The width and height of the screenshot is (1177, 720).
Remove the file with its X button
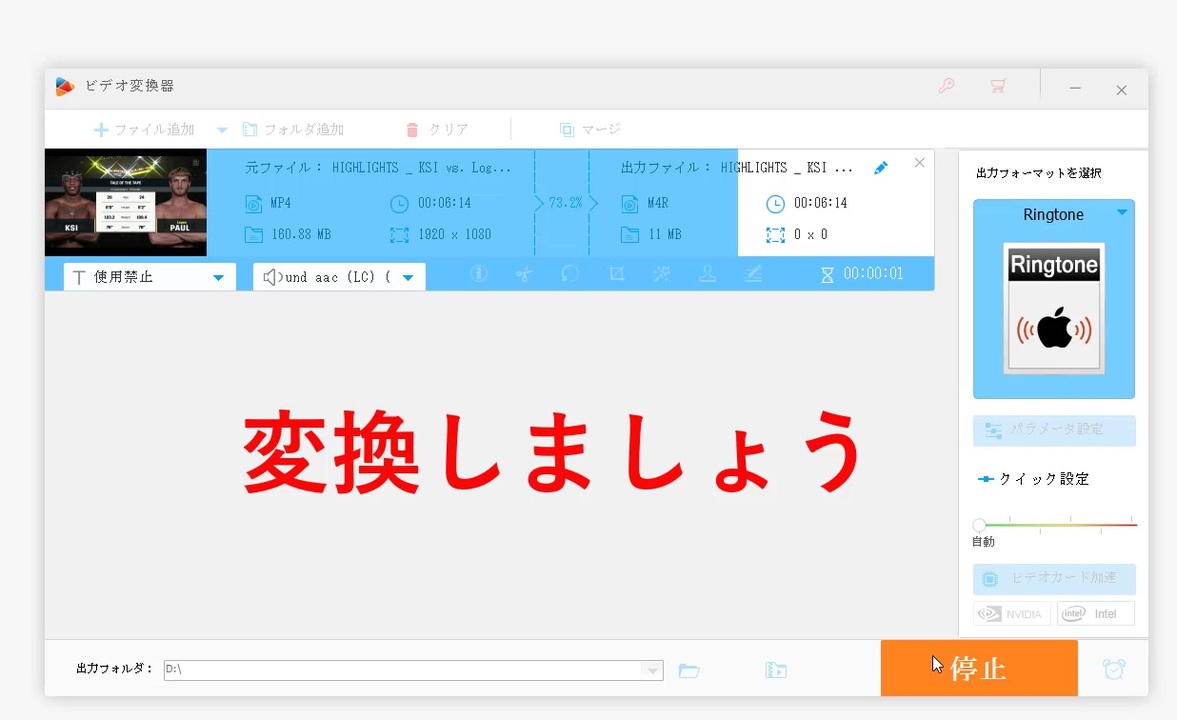coord(920,163)
